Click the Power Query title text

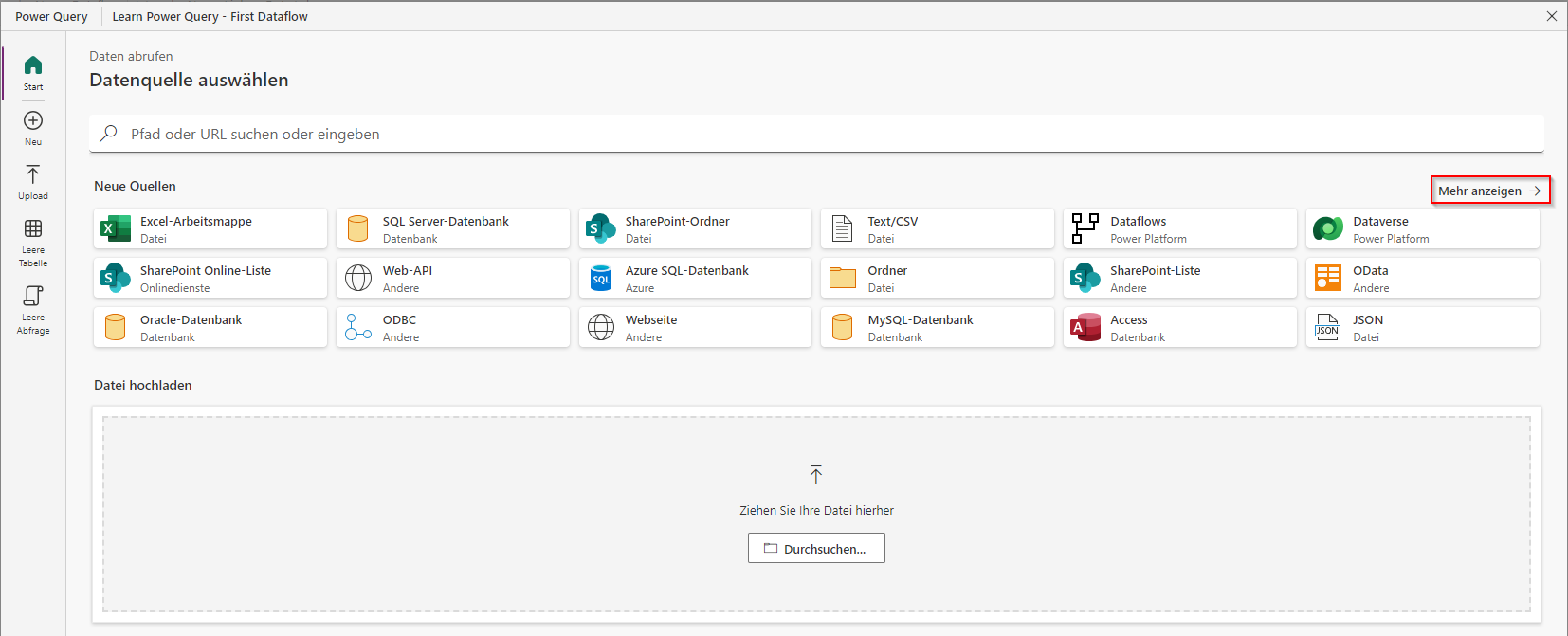click(51, 16)
